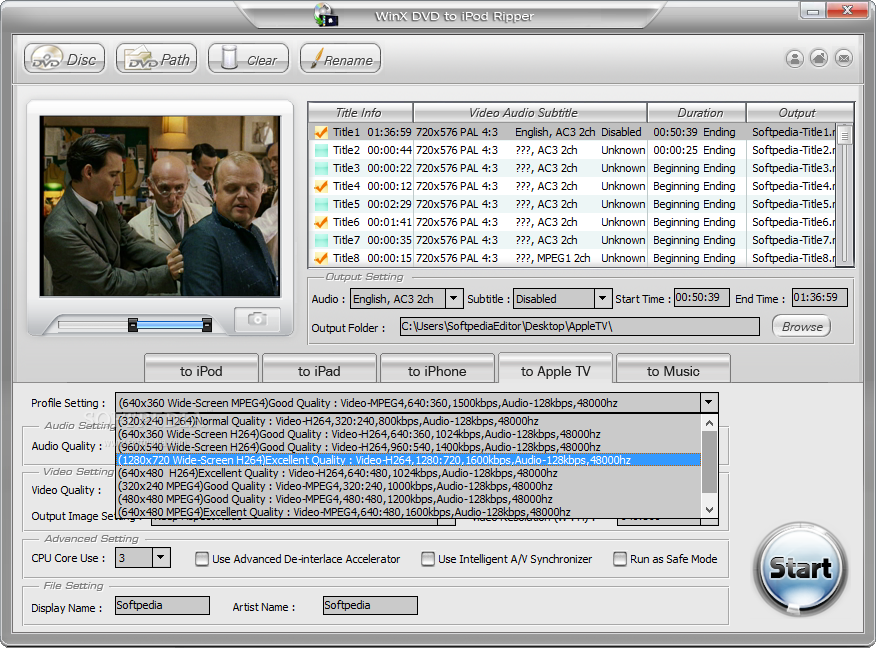Select the to Apple TV tab
This screenshot has height=648, width=876.
pyautogui.click(x=555, y=370)
